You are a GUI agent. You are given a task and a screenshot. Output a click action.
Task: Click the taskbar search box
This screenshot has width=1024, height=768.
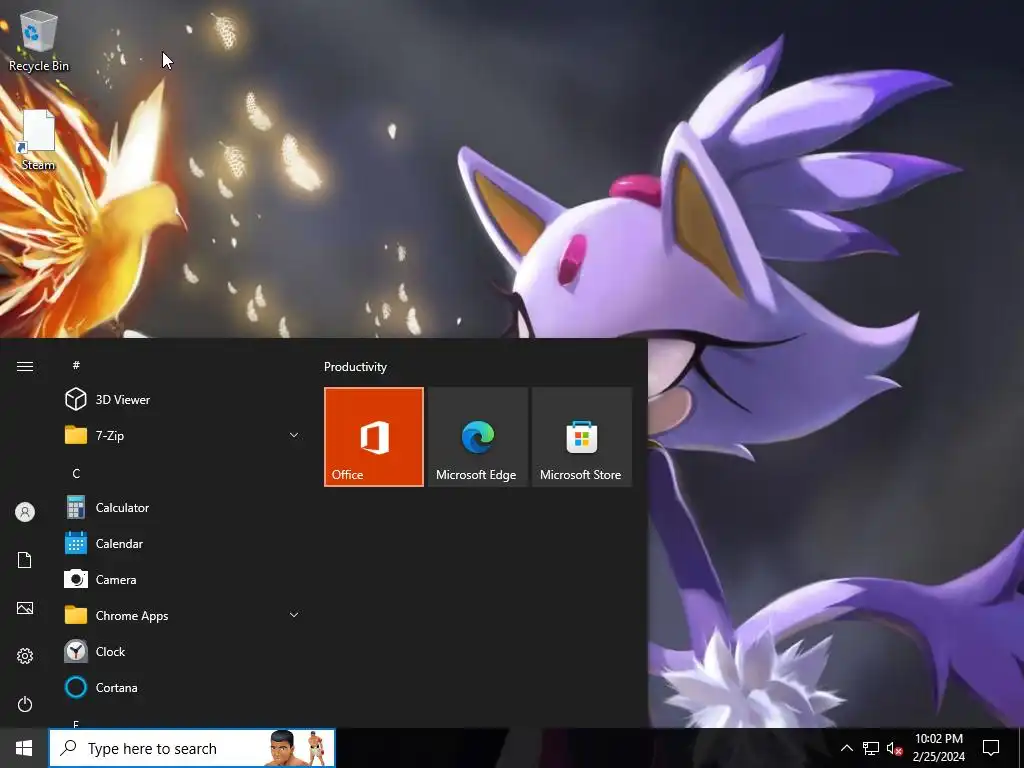click(192, 748)
